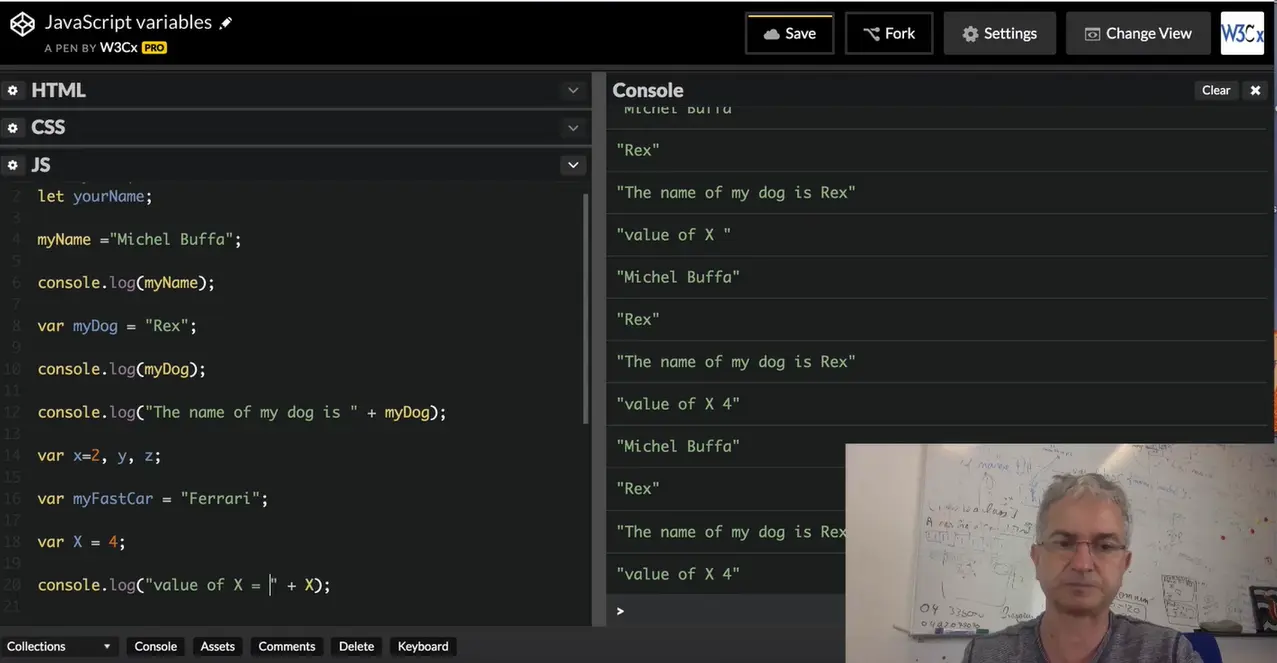
Task: Open the Collections dropdown
Action: 59,646
